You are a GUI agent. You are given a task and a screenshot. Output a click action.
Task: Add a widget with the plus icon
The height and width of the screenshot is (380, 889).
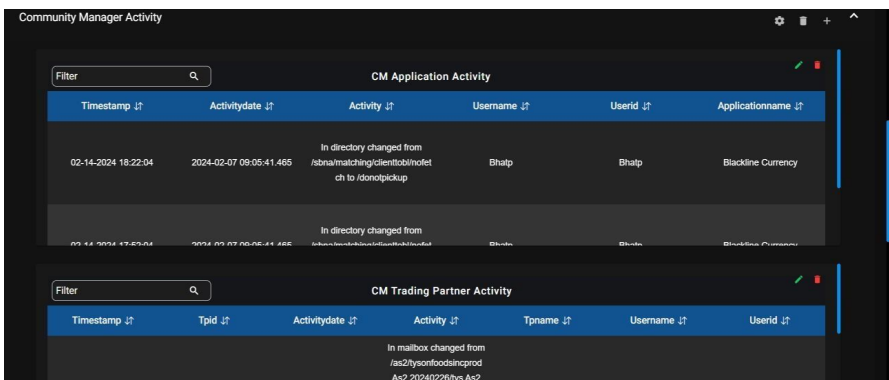coord(827,21)
